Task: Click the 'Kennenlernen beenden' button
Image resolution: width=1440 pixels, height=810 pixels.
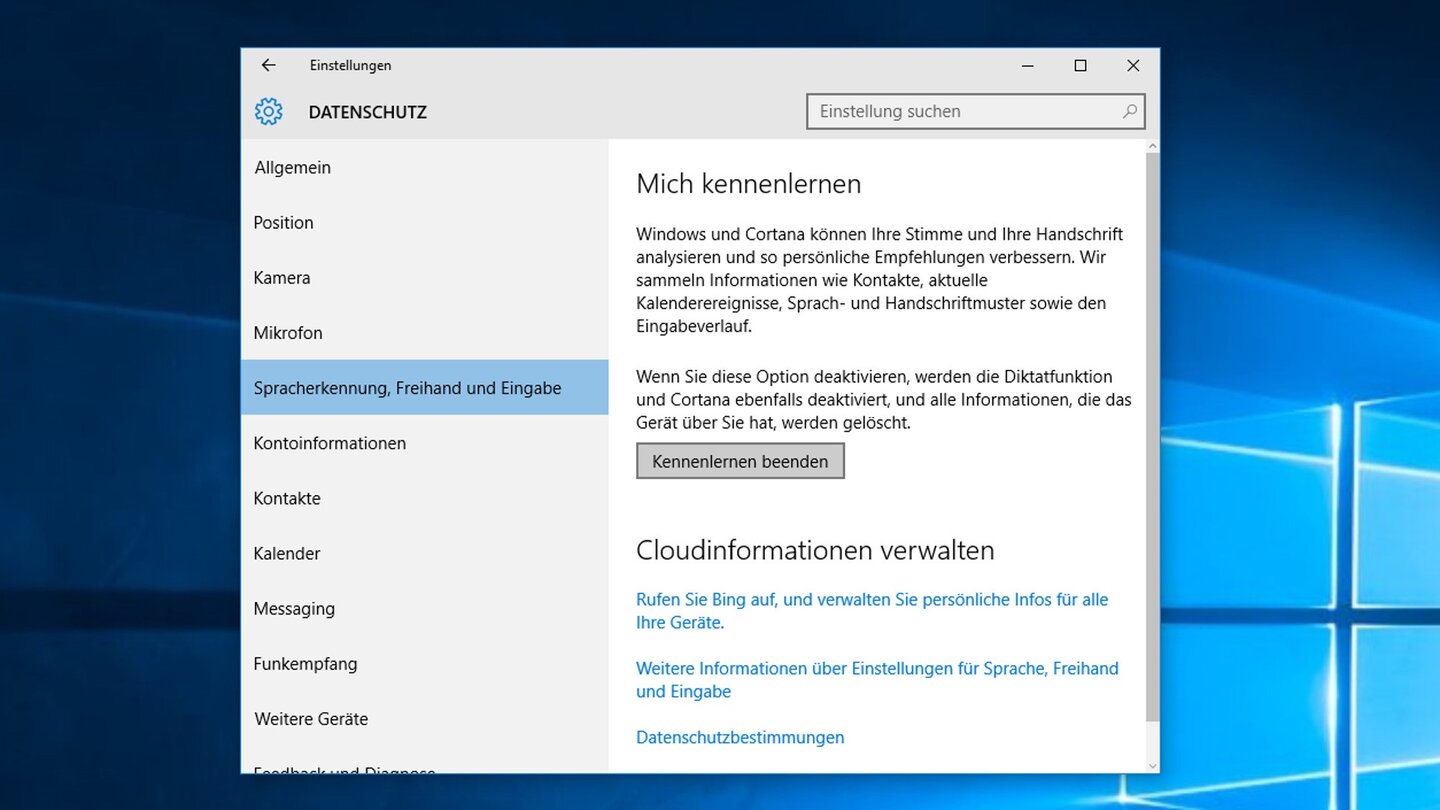Action: (x=740, y=461)
